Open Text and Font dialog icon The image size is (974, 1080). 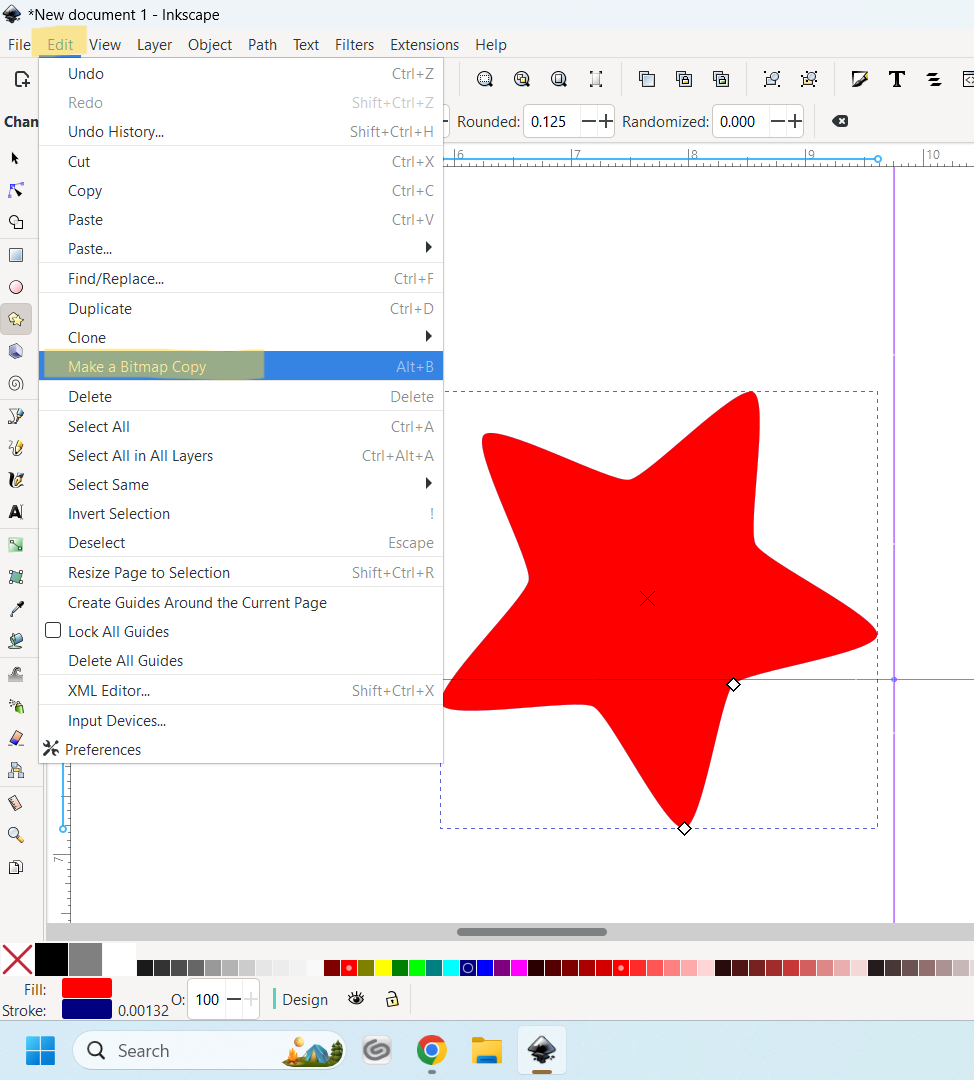(897, 79)
